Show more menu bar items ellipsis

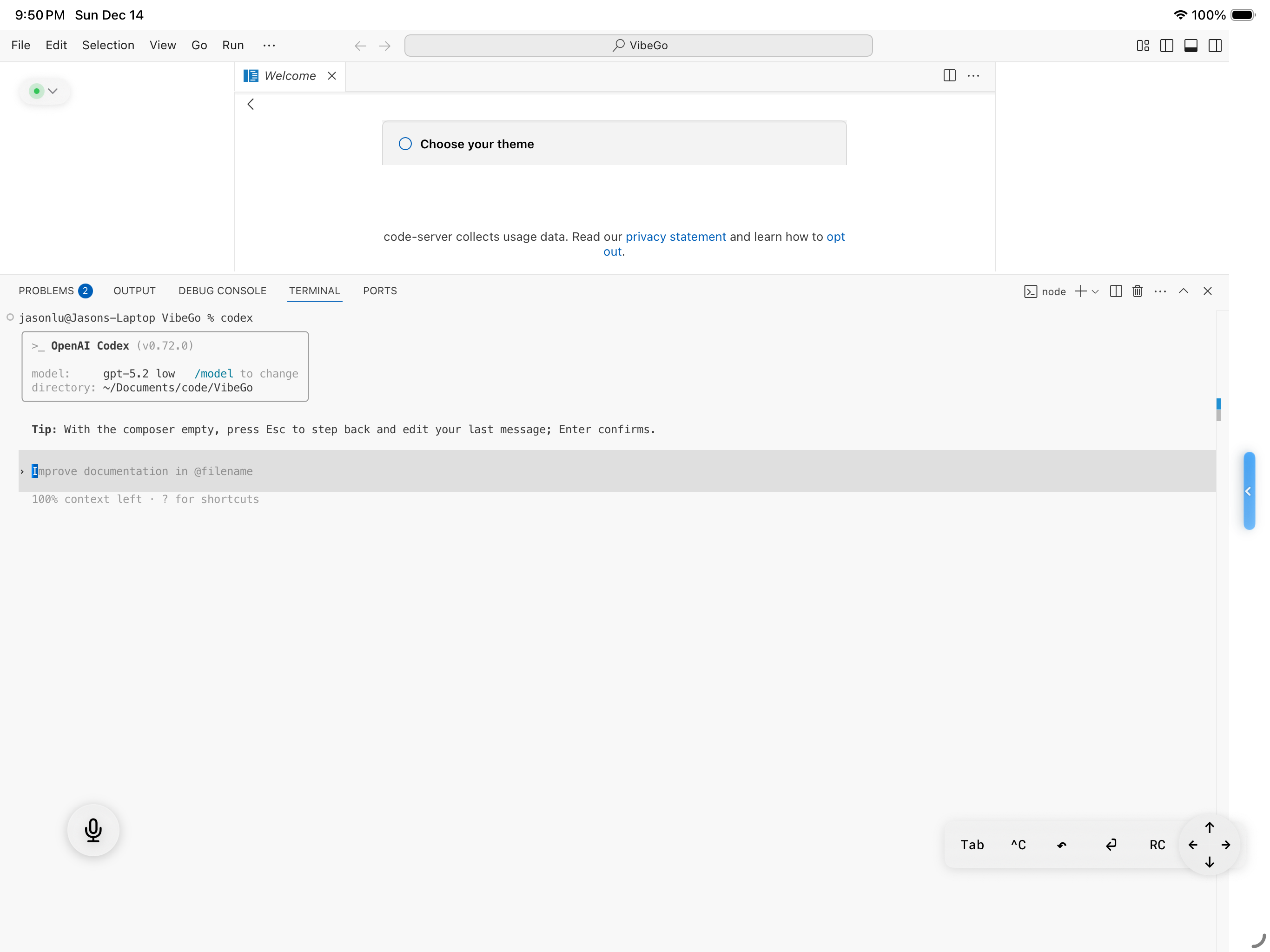tap(269, 46)
